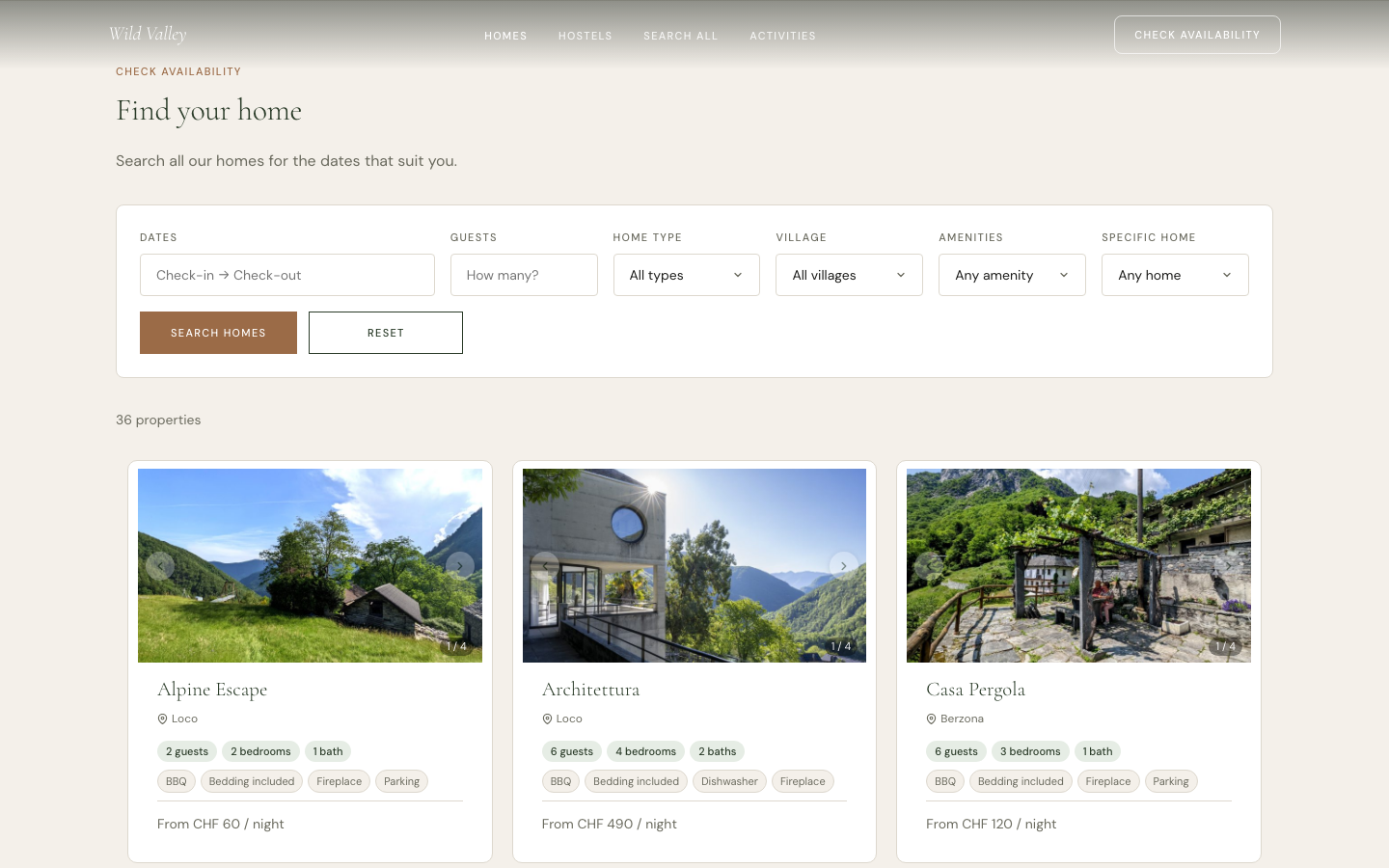This screenshot has height=868, width=1389.
Task: Show previous photo of Casa Pergola
Action: click(929, 566)
